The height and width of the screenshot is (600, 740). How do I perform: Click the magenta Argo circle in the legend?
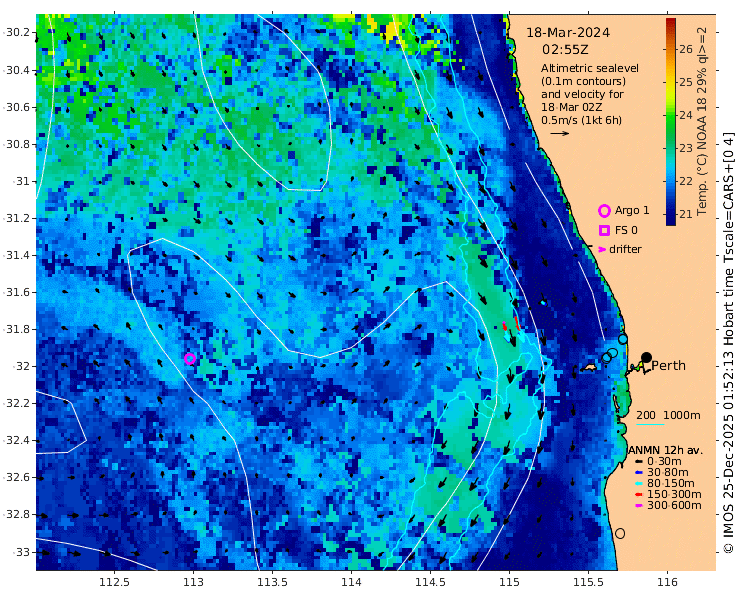coord(604,211)
